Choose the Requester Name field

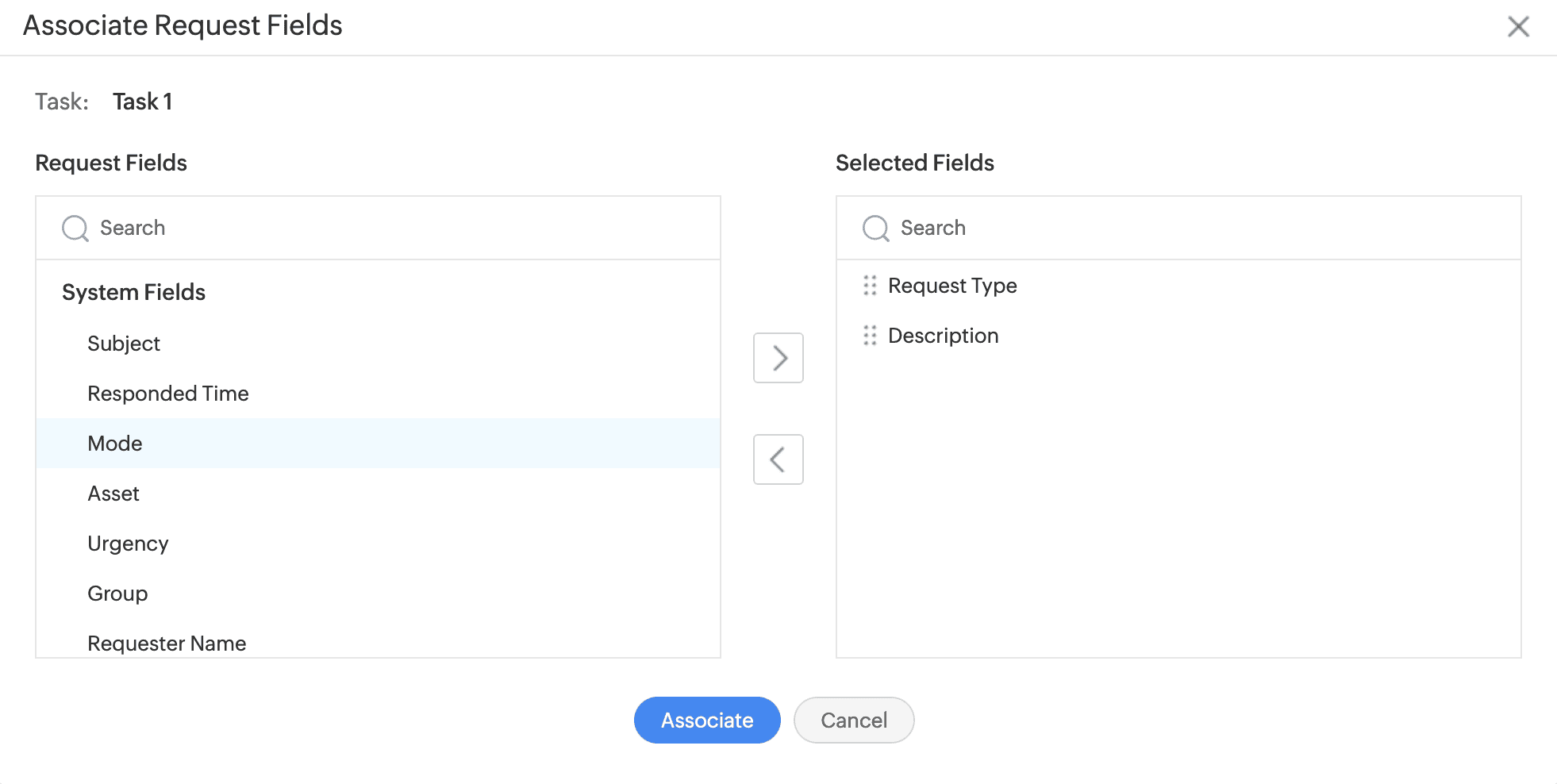pyautogui.click(x=167, y=643)
